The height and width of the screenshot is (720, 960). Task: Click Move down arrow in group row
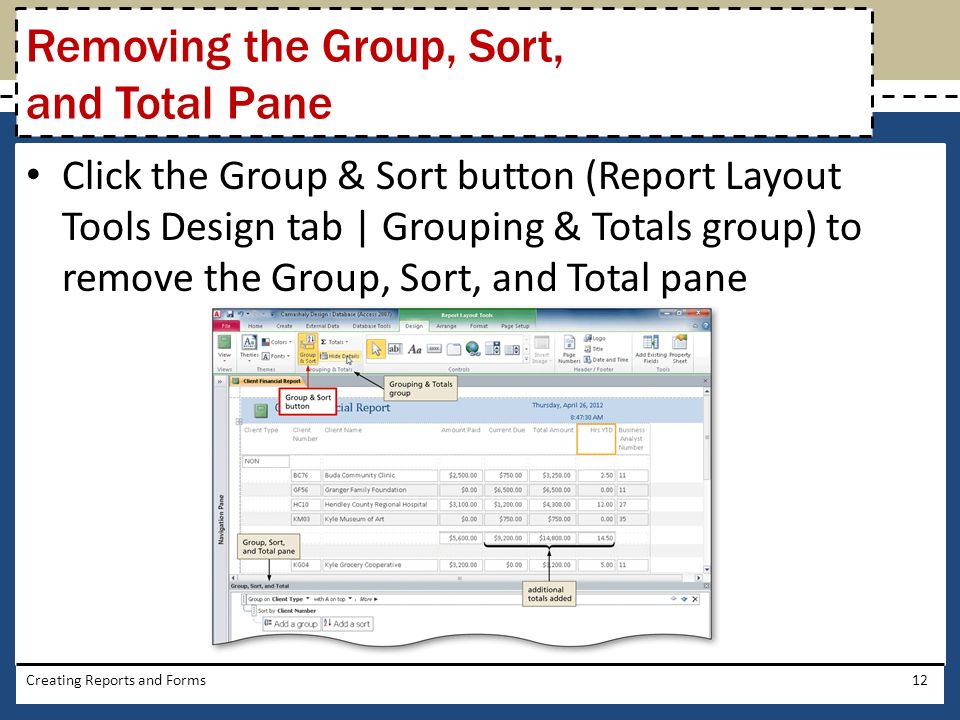[x=684, y=599]
